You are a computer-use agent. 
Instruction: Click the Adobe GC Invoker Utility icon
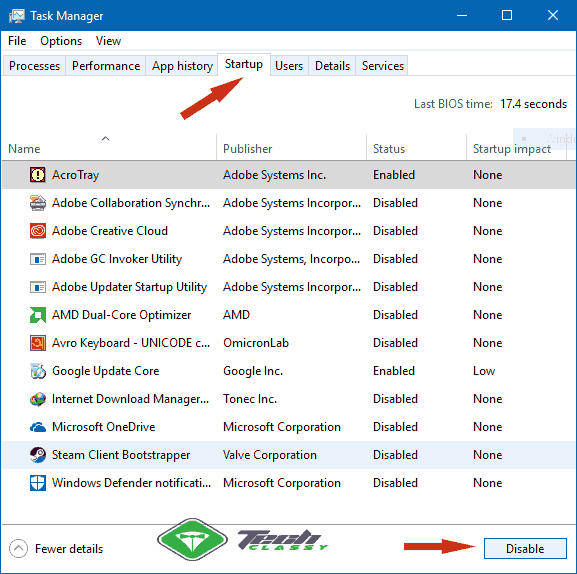click(x=38, y=259)
